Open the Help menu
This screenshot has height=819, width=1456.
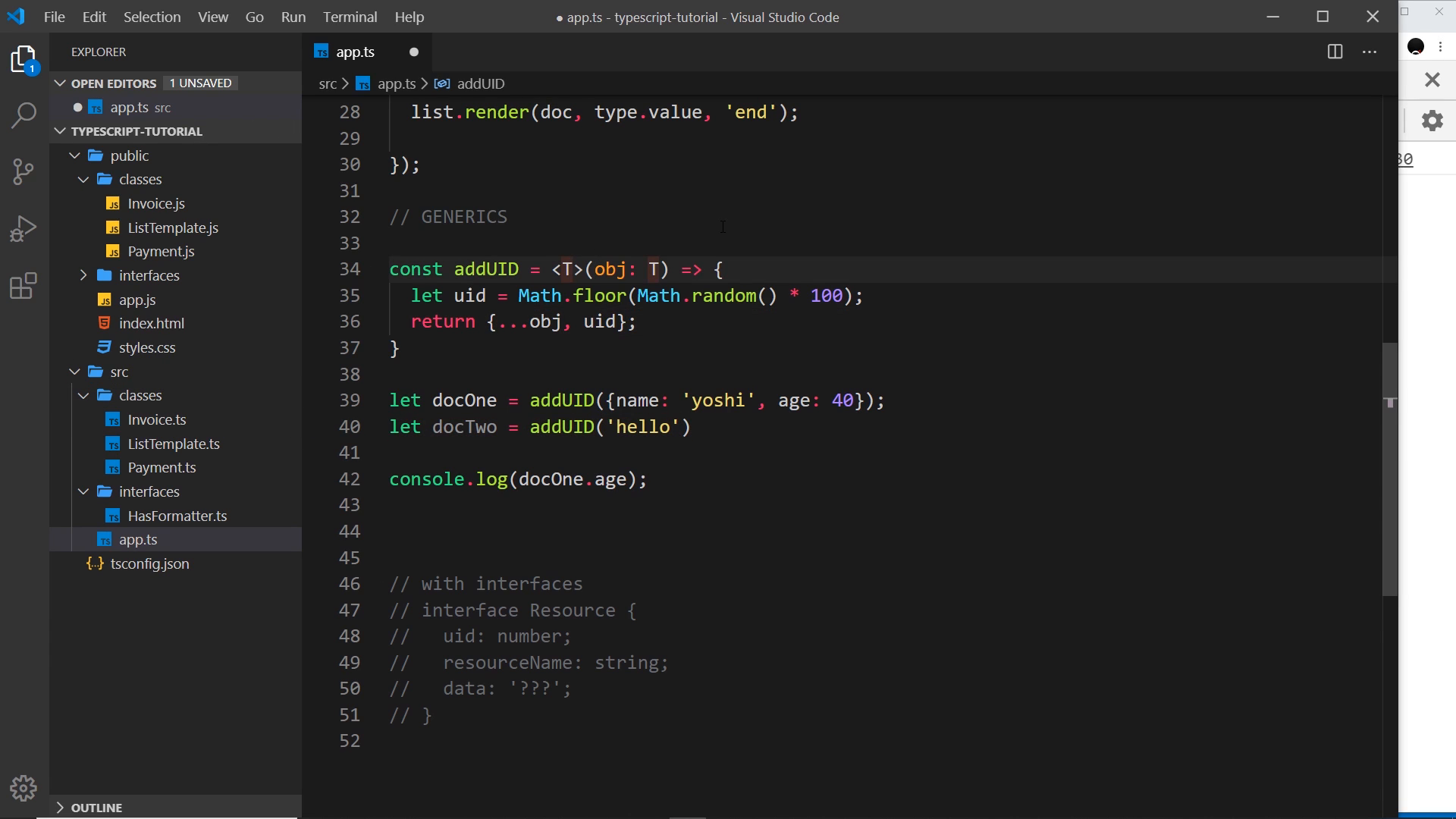[409, 17]
